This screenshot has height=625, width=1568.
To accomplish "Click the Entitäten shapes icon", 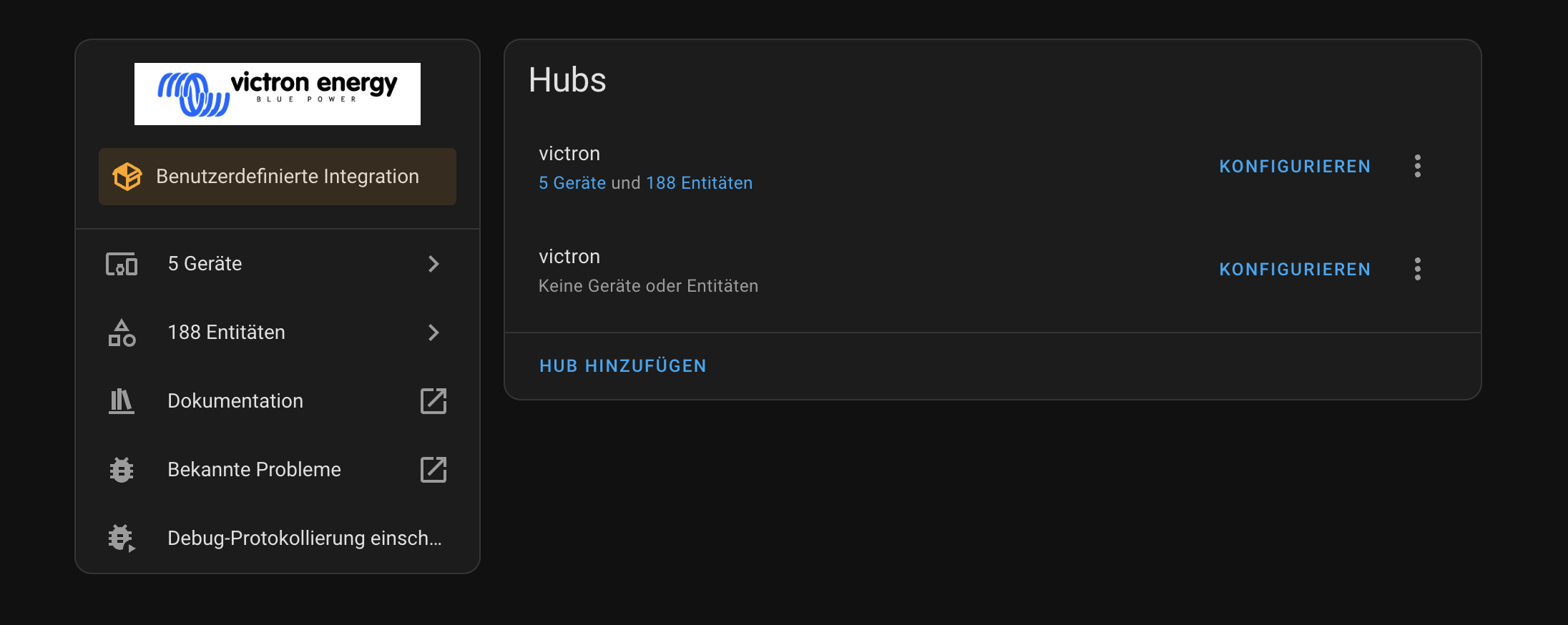I will tap(121, 332).
